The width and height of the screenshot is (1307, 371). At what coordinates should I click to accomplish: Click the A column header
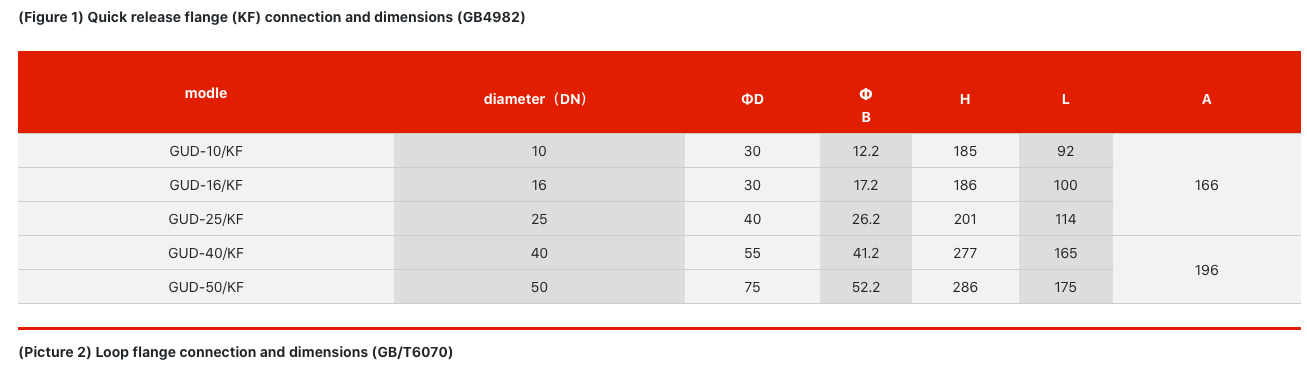click(1207, 99)
